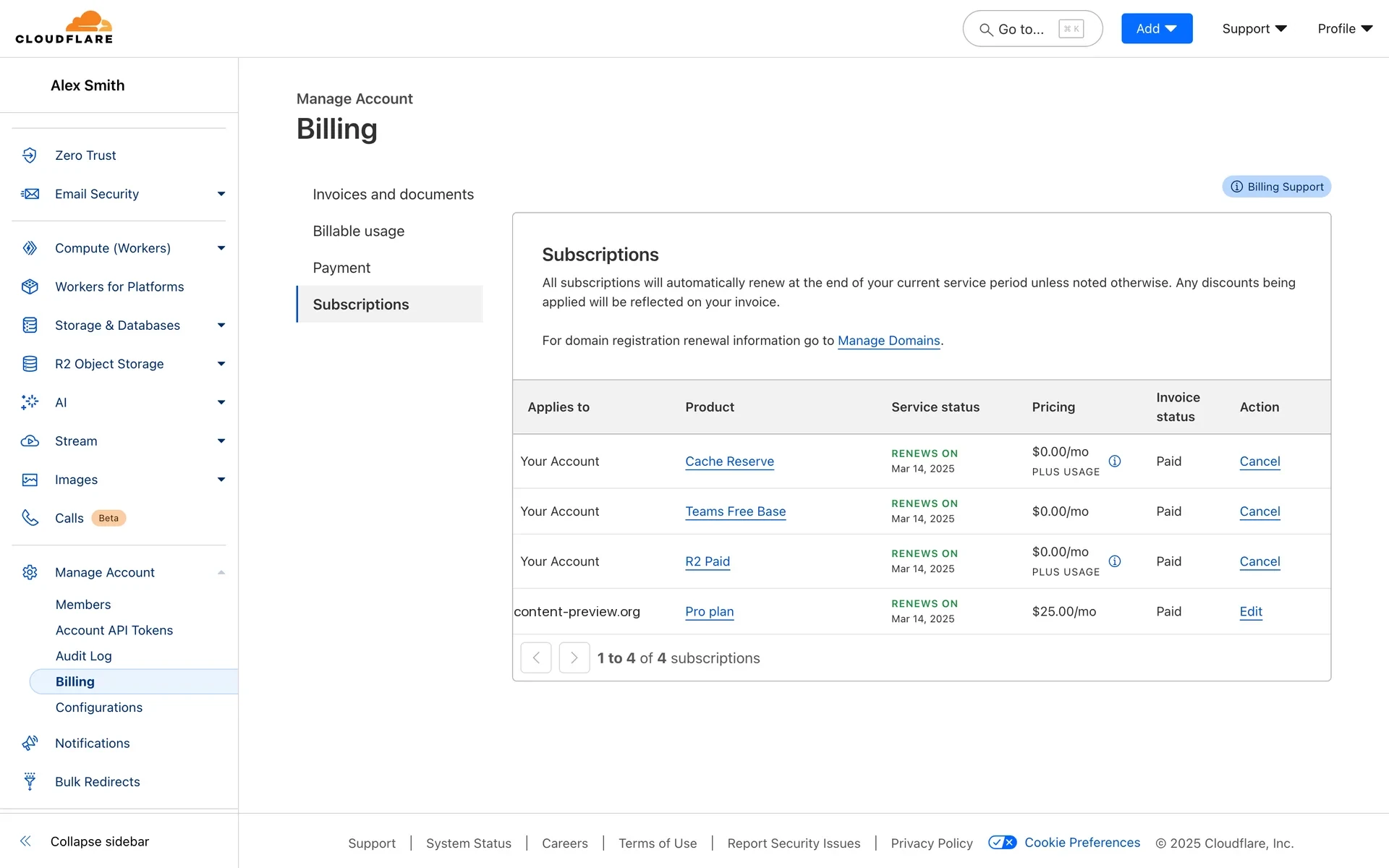1389x868 pixels.
Task: Click the Images picture icon
Action: pos(30,480)
